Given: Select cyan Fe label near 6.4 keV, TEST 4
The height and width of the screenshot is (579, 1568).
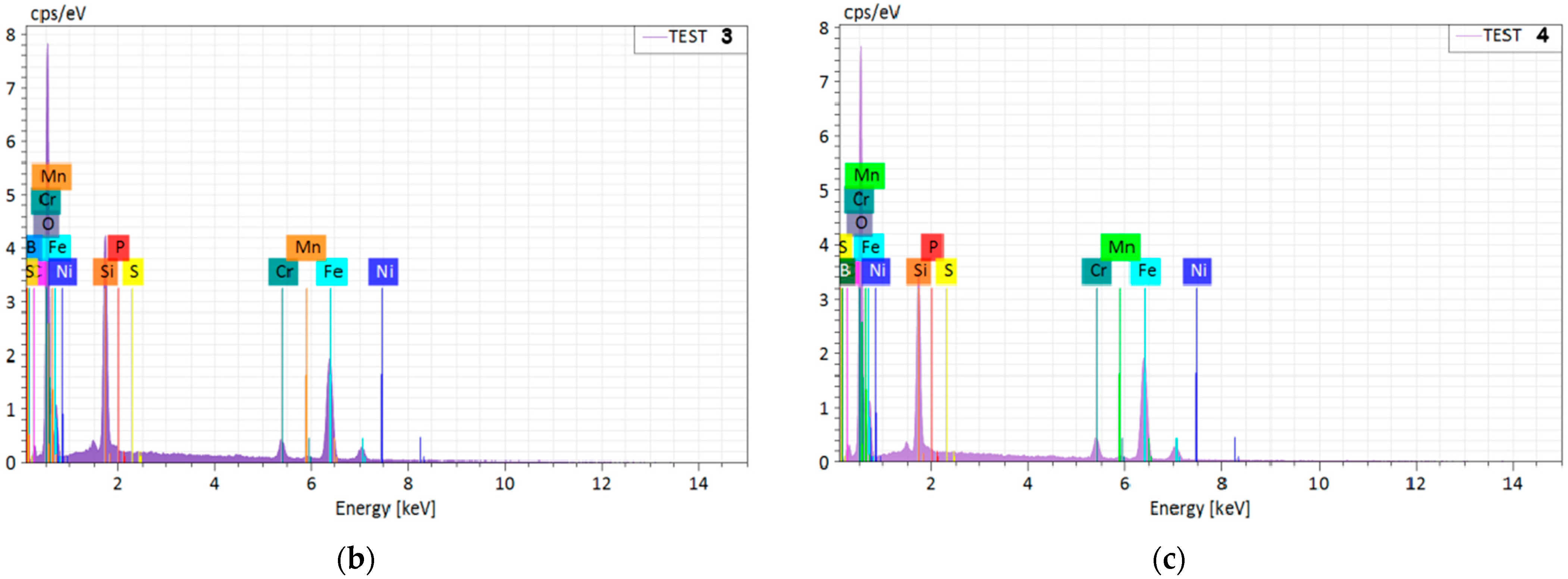Looking at the screenshot, I should pyautogui.click(x=1146, y=271).
